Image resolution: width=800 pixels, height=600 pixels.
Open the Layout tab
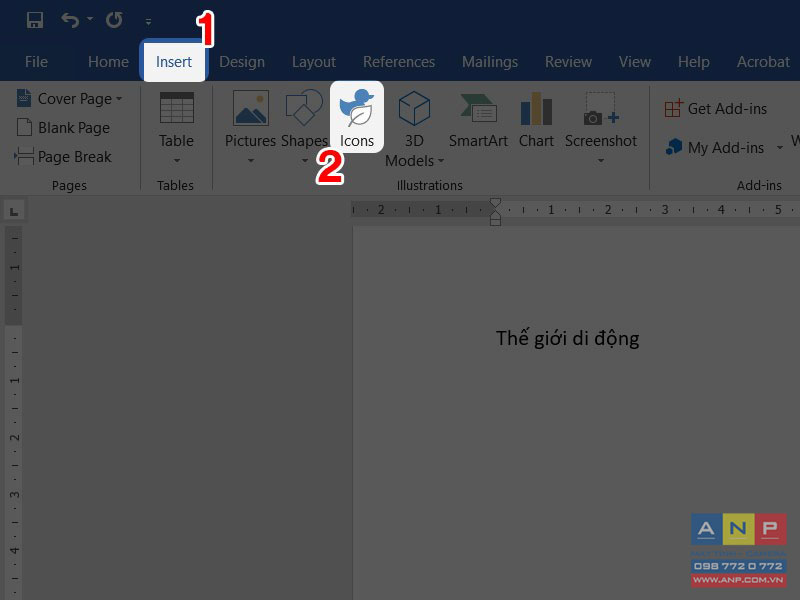point(314,62)
